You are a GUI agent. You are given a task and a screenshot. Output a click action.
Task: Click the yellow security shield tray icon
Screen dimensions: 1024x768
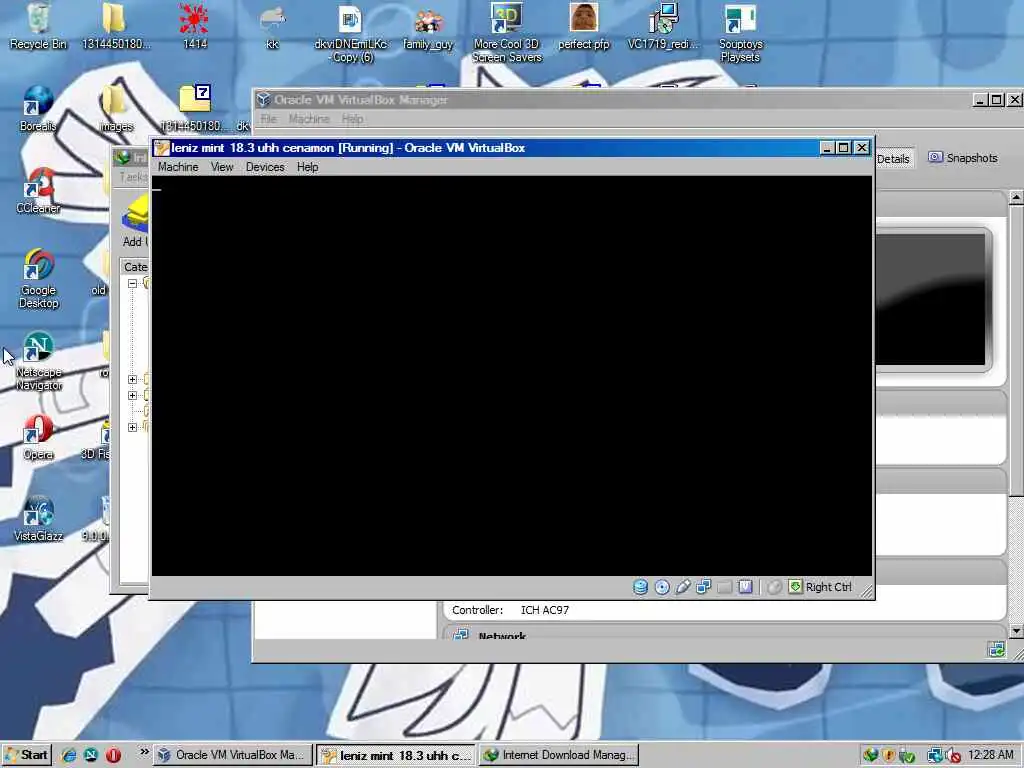click(888, 756)
